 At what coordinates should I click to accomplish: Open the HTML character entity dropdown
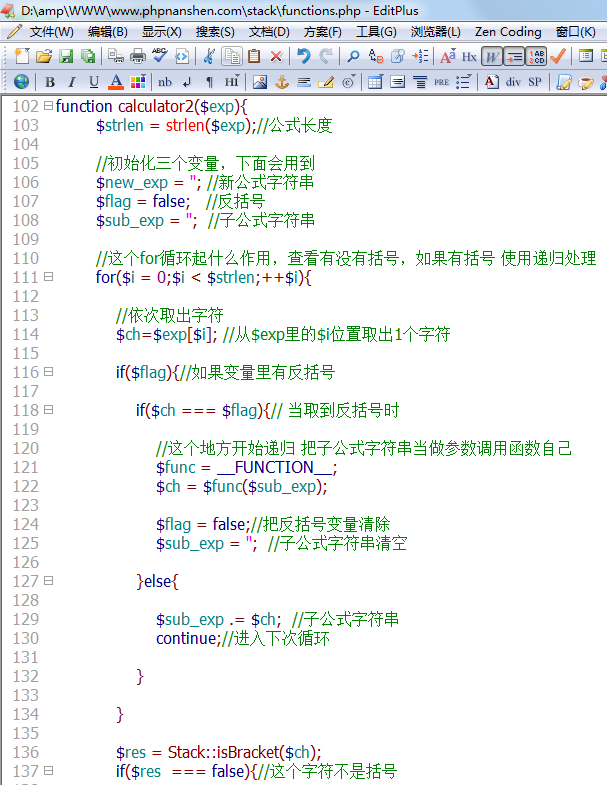349,82
